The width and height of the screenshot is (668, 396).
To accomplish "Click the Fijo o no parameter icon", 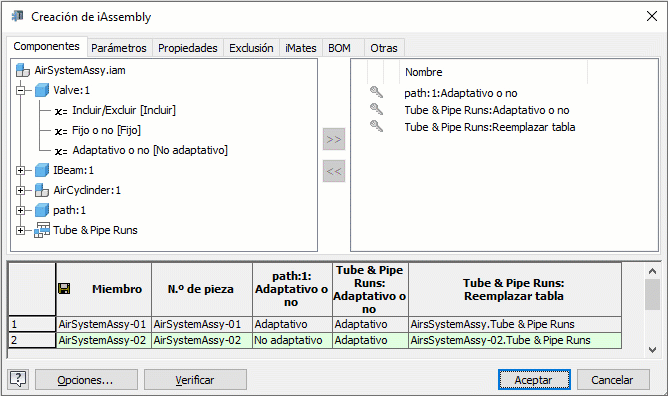I will click(x=61, y=131).
